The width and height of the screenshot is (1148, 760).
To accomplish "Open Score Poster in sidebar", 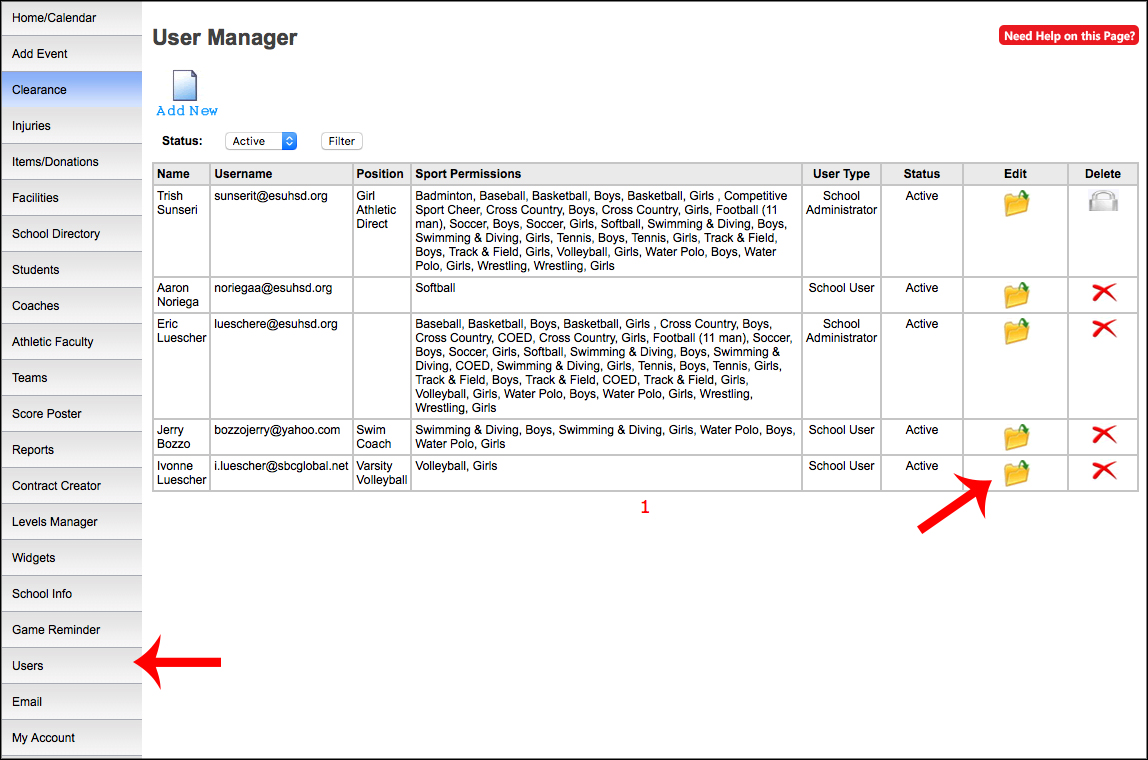I will (x=72, y=414).
